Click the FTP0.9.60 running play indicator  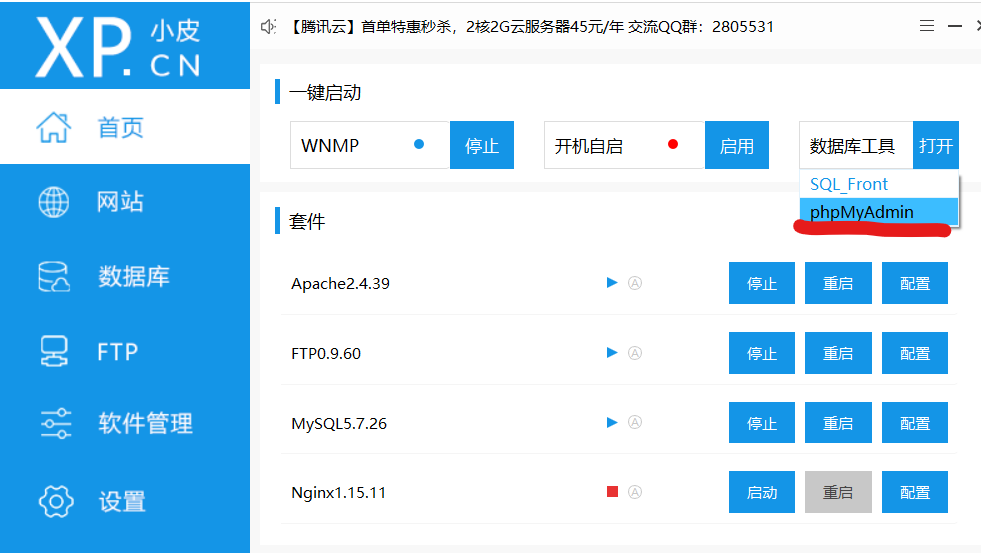612,353
